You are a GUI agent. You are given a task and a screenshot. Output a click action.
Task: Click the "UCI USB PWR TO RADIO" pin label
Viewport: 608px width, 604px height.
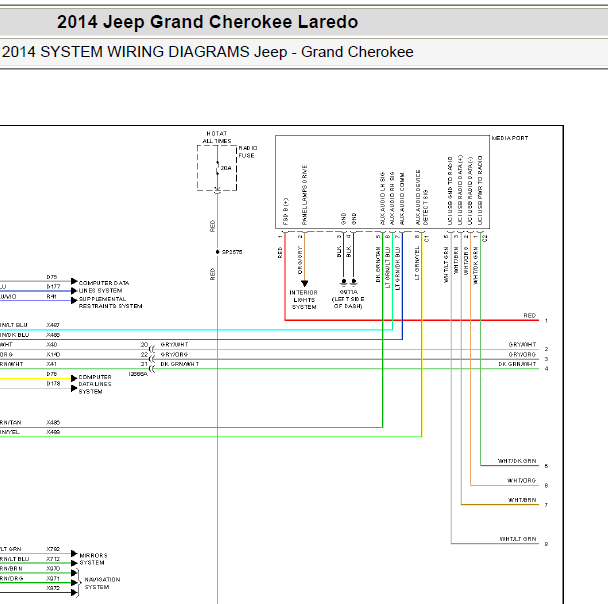[x=480, y=190]
